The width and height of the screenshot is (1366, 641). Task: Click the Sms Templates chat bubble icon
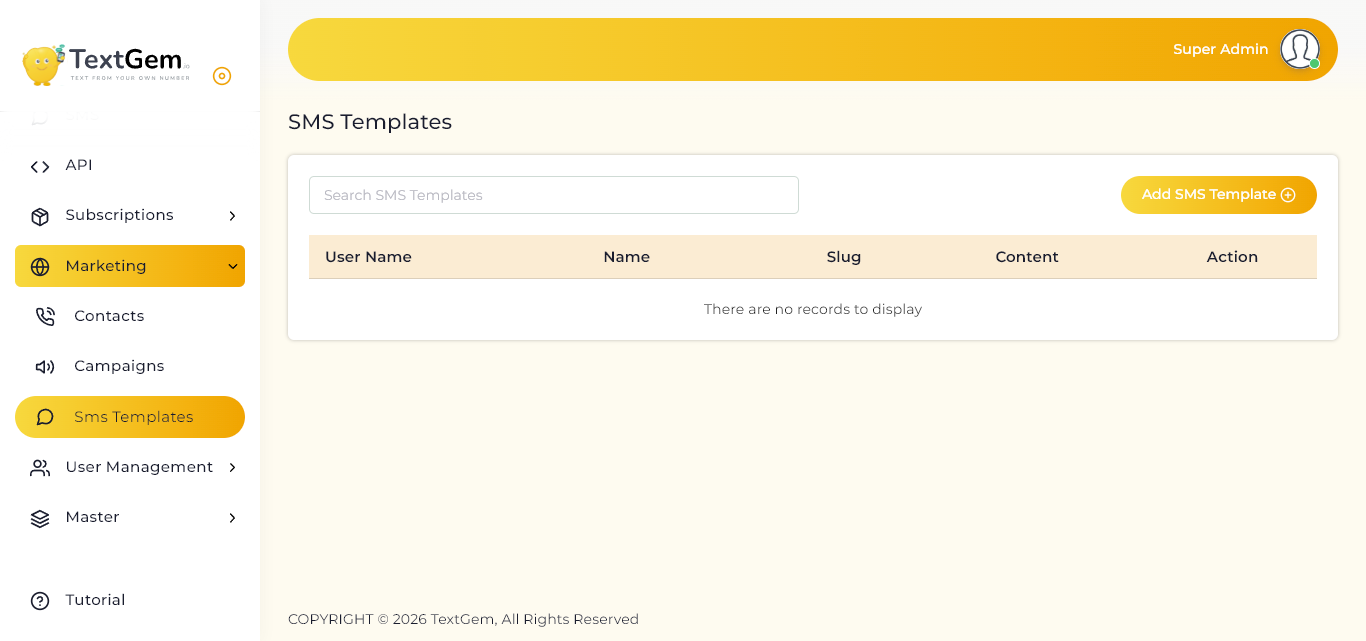45,417
